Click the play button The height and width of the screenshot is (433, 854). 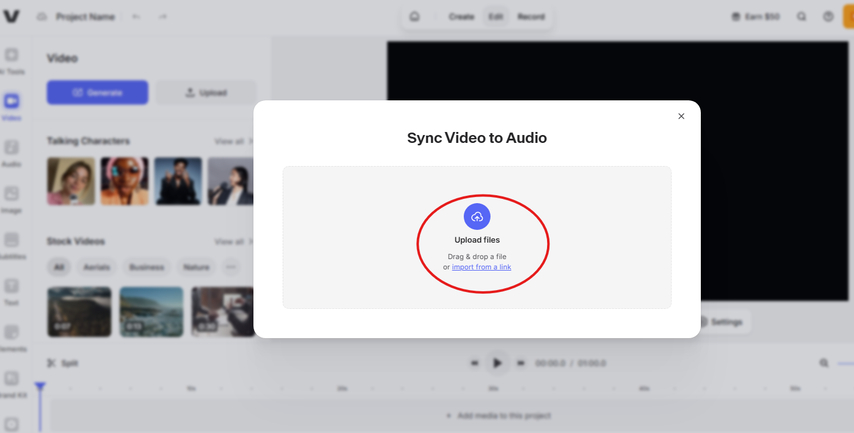(x=497, y=363)
